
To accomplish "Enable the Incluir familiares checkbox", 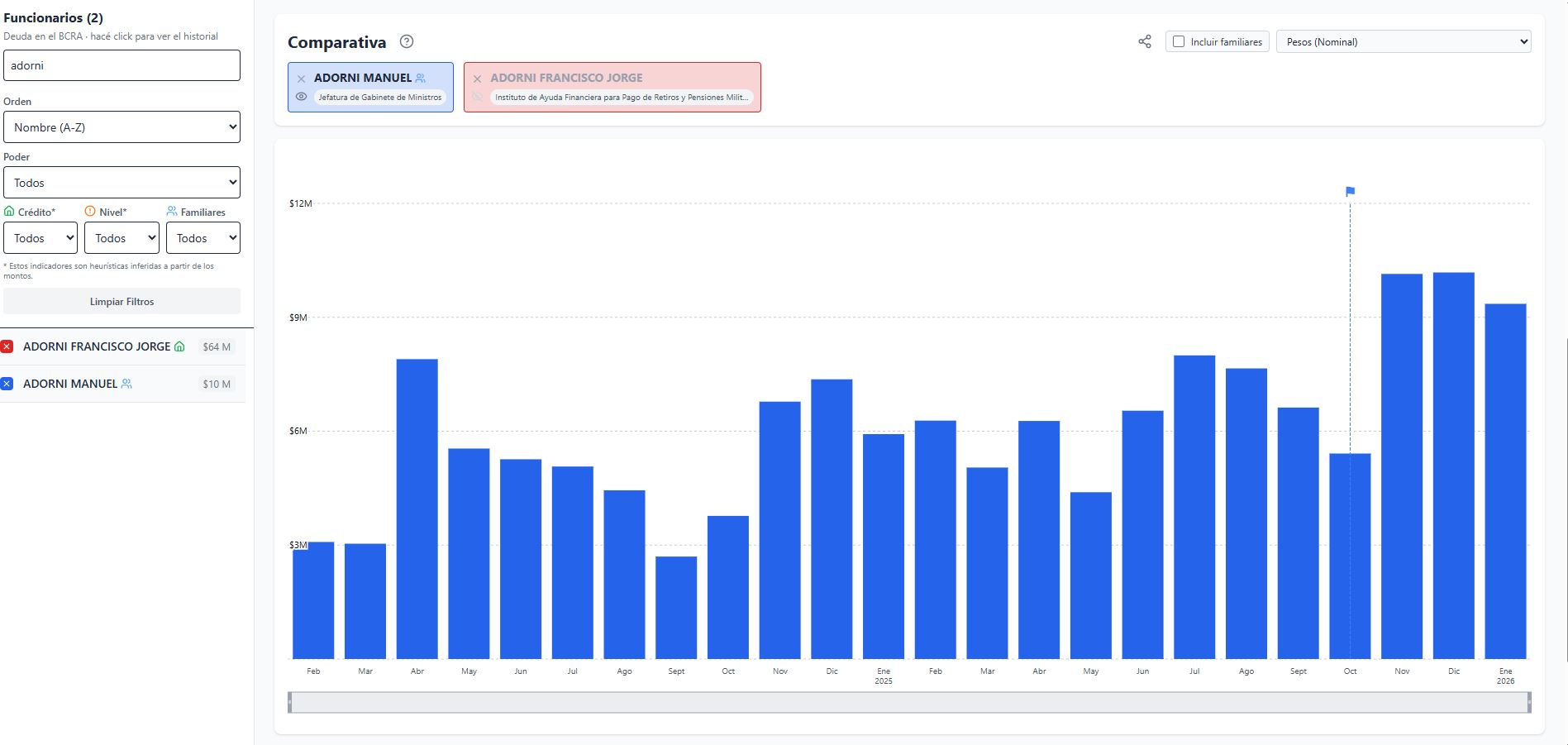I will tap(1179, 41).
